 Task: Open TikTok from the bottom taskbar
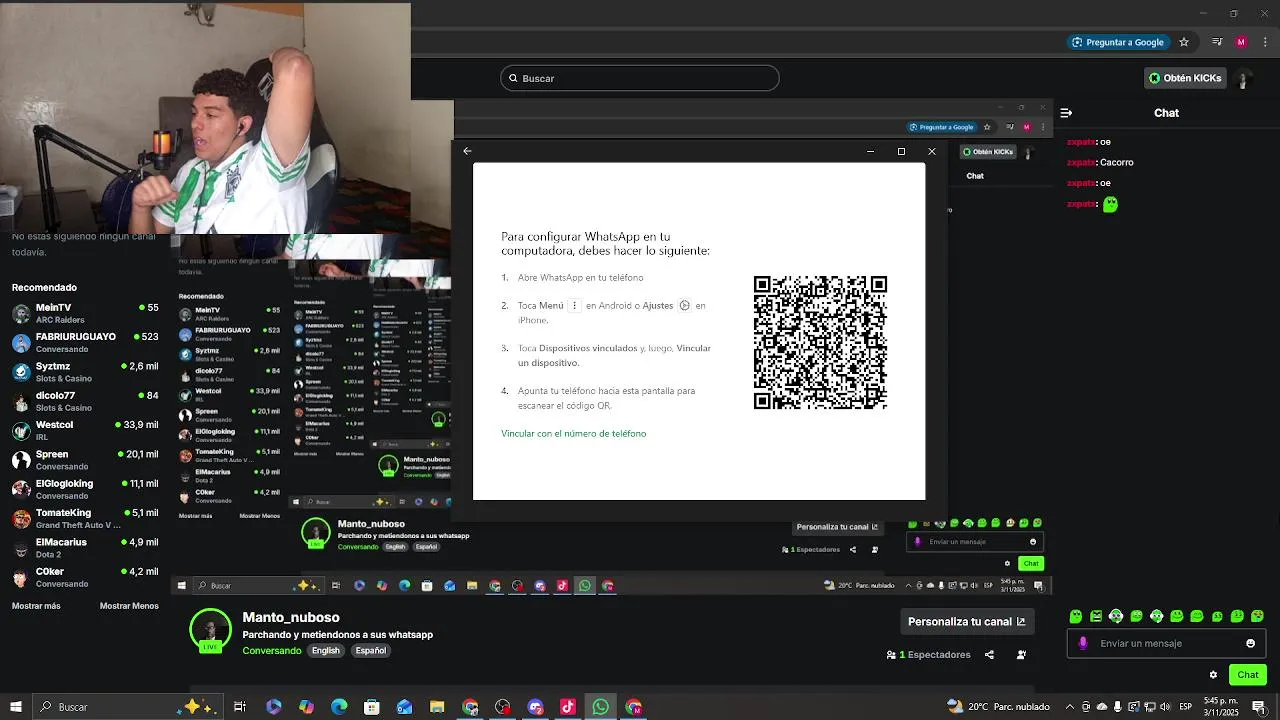[x=568, y=707]
